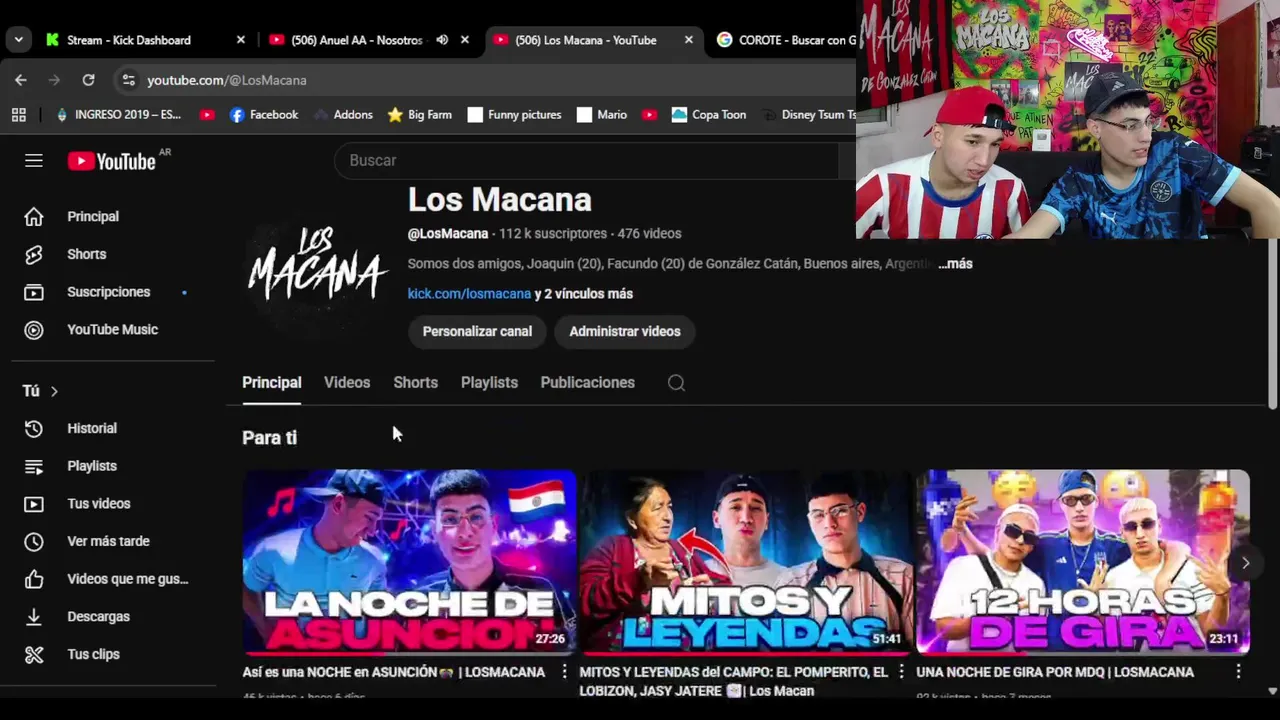
Task: Open the browser apps grid in bookmarks bar
Action: click(19, 115)
